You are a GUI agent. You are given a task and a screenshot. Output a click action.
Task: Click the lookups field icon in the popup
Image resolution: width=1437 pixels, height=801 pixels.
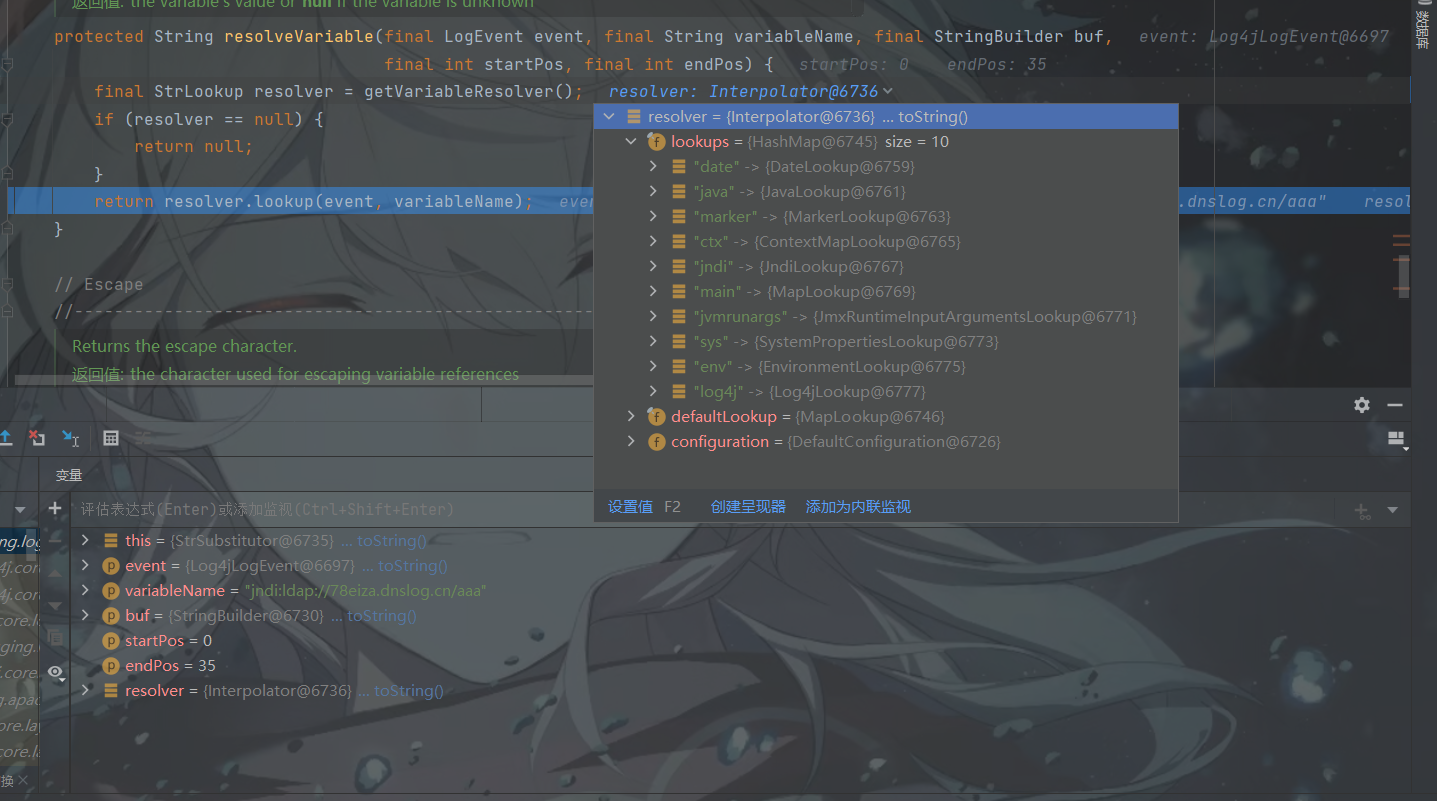657,142
